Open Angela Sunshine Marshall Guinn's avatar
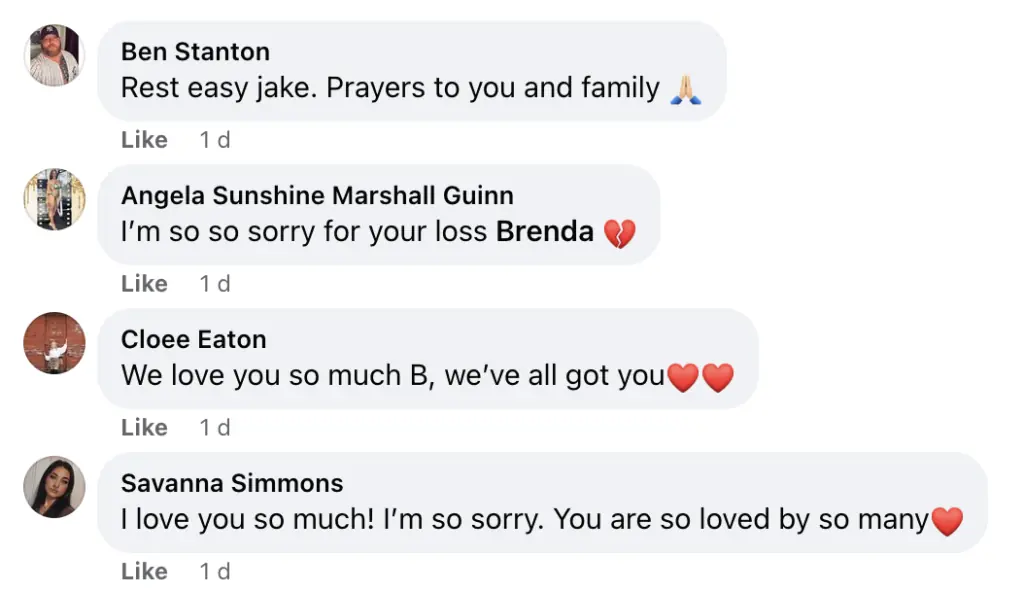 tap(53, 198)
